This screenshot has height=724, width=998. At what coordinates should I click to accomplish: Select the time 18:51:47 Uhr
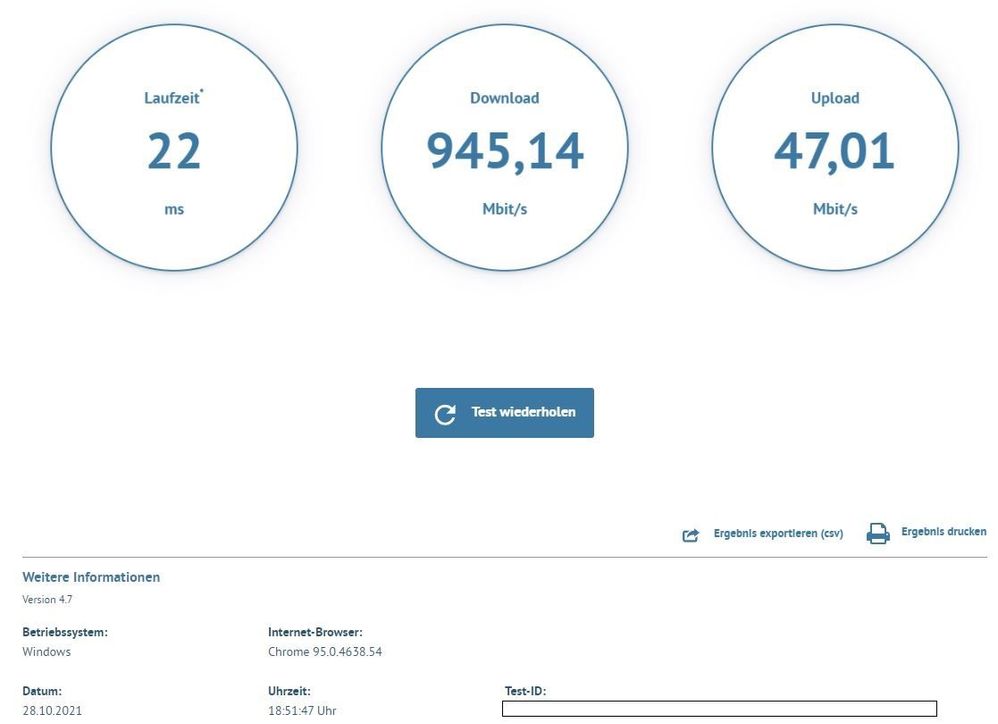(x=302, y=711)
